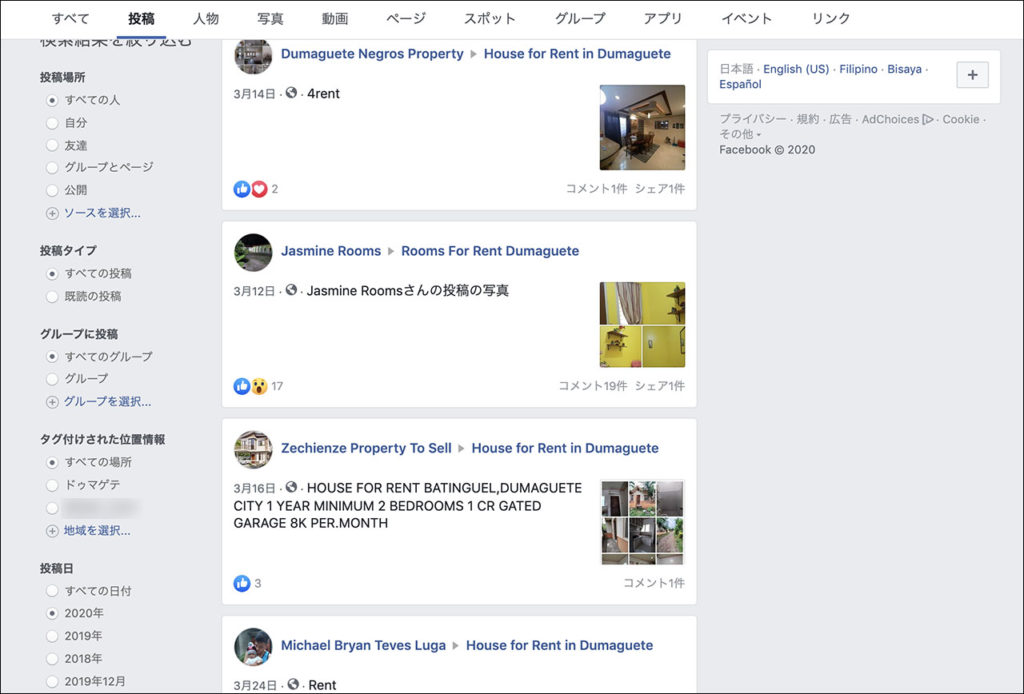
Task: Open その他 footer dropdown
Action: point(740,134)
